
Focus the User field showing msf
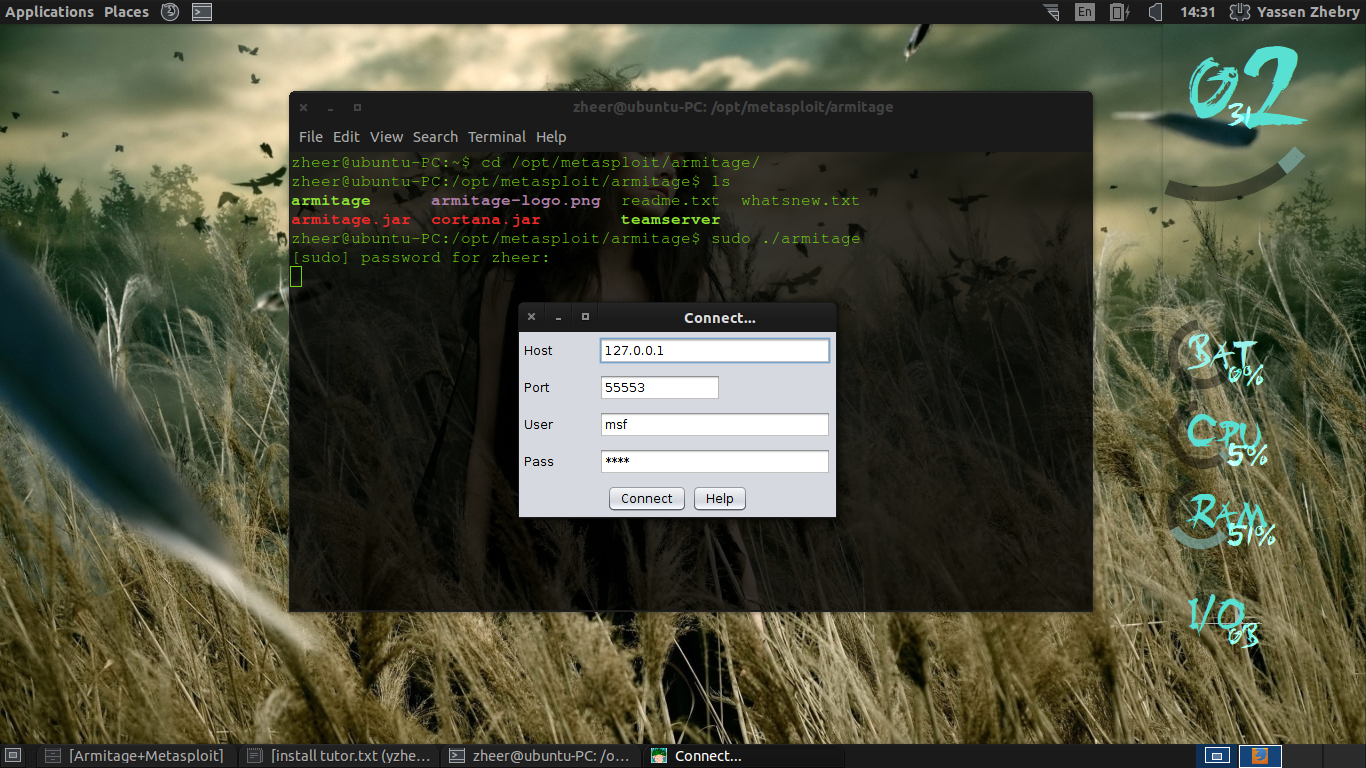(715, 425)
